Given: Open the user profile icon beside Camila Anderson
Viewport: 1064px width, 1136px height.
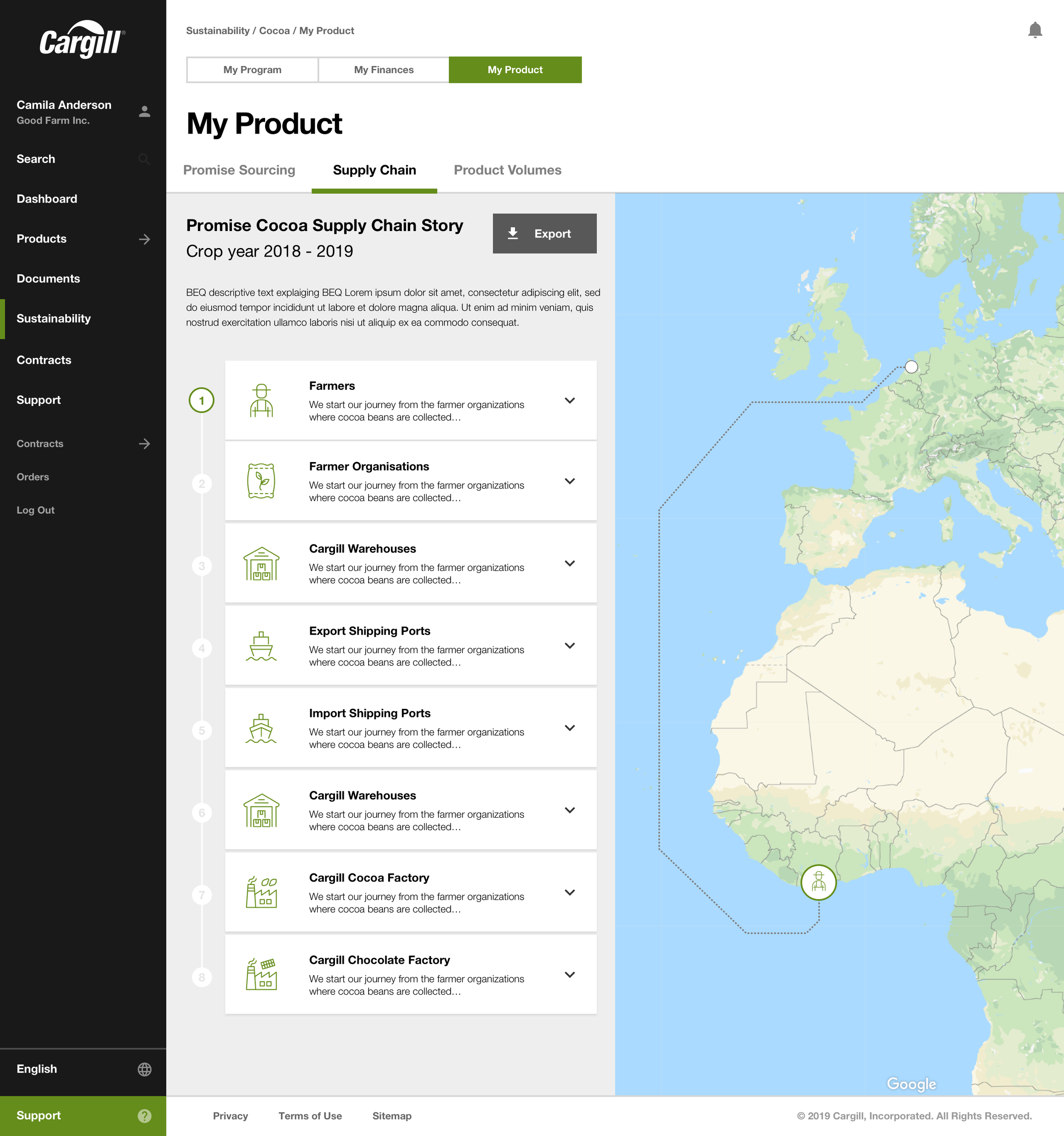Looking at the screenshot, I should (145, 111).
